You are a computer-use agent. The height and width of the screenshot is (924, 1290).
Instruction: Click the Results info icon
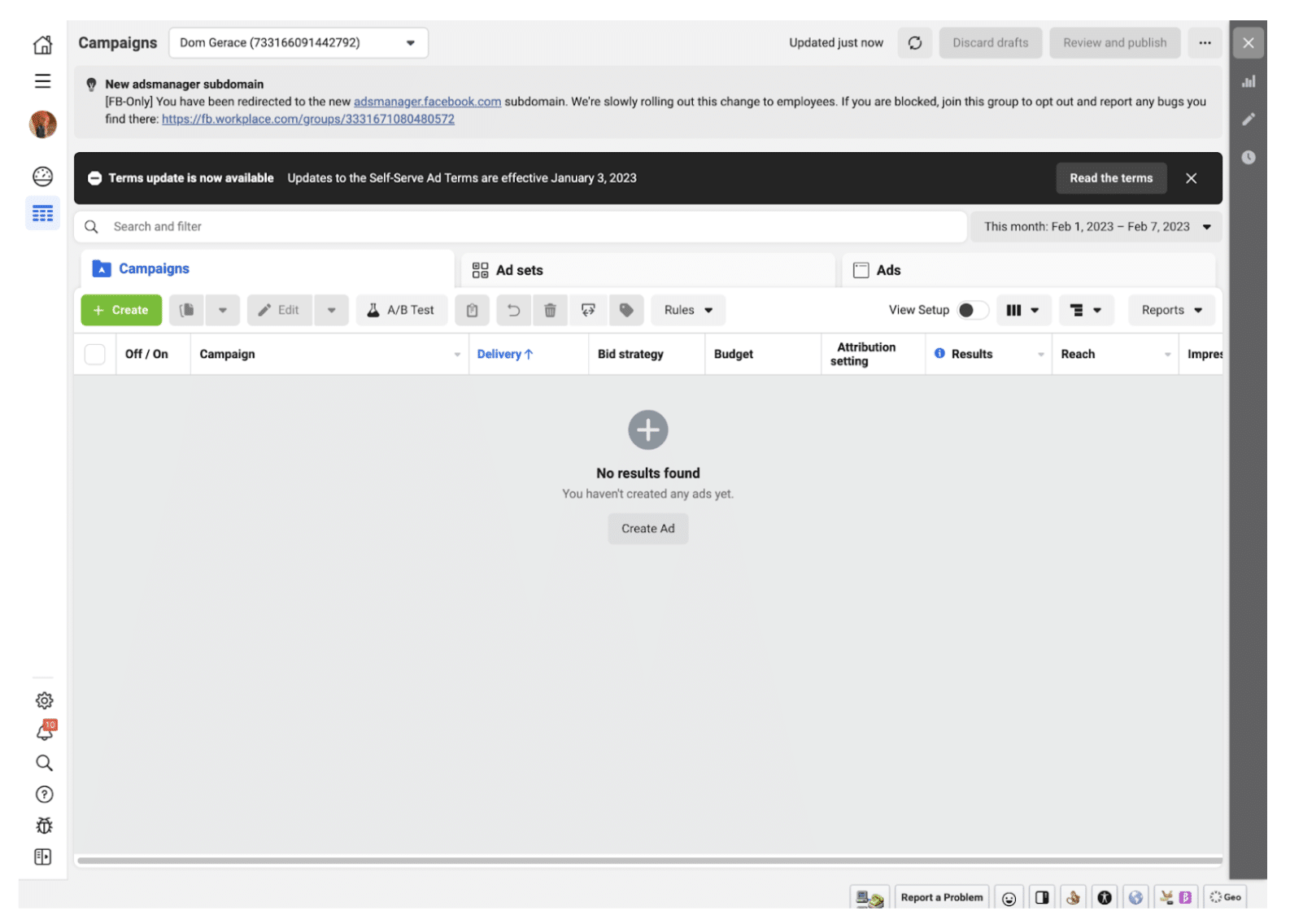click(x=939, y=354)
